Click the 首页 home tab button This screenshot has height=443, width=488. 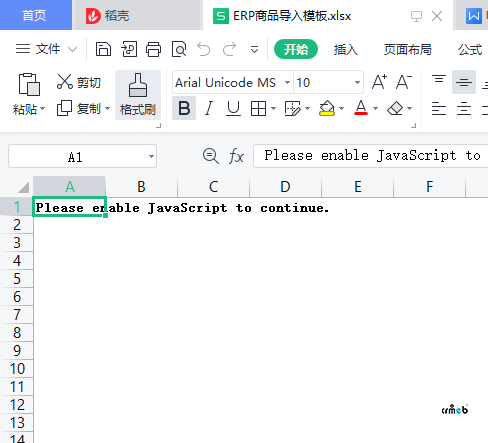[34, 16]
